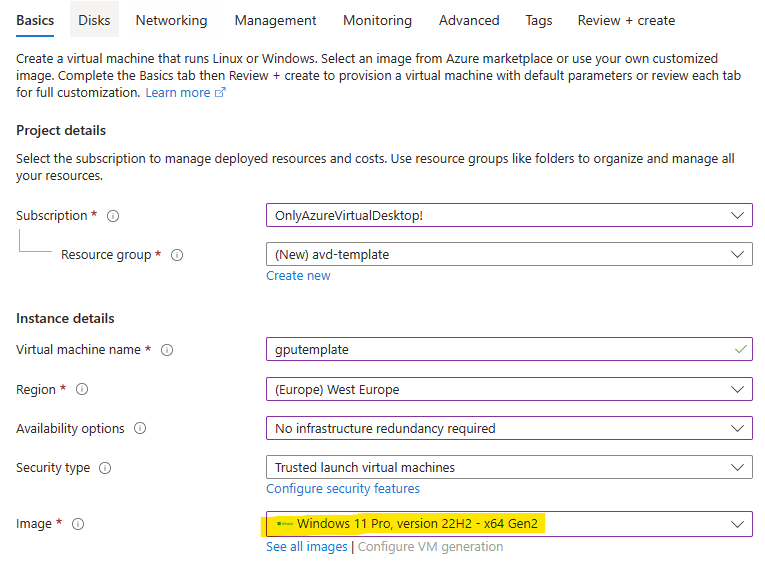The height and width of the screenshot is (568, 765).
Task: Click Configure security features link
Action: [342, 488]
